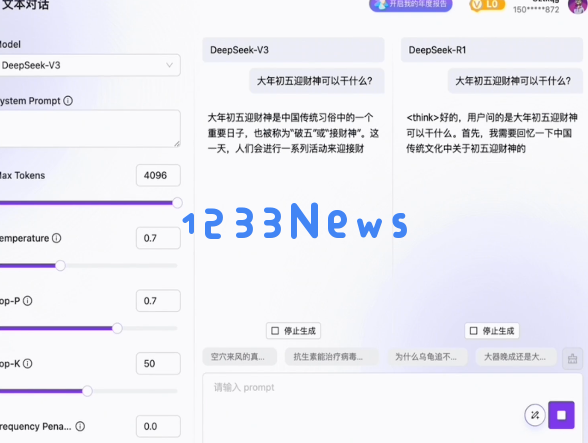Open the annual report banner button
Image resolution: width=588 pixels, height=443 pixels.
point(411,5)
